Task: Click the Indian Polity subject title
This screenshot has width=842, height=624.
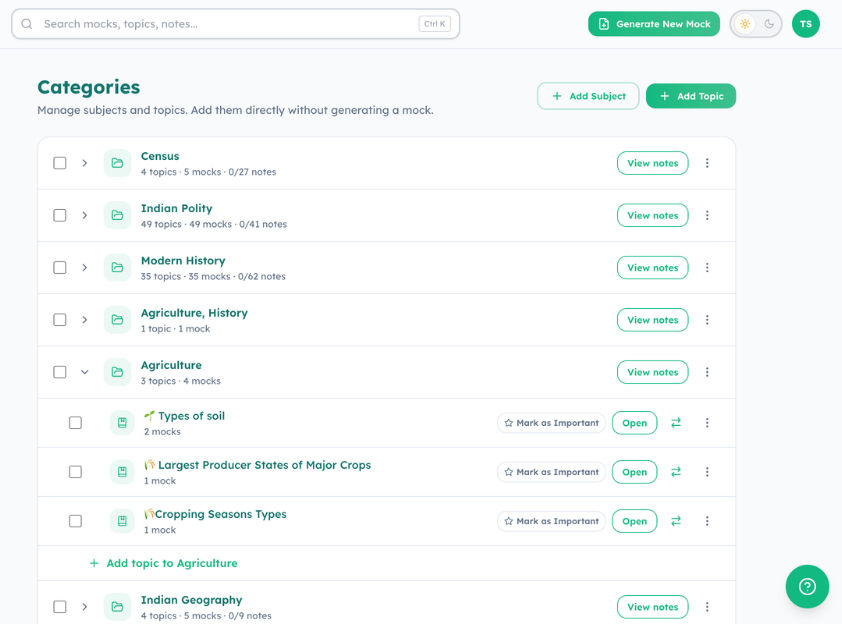Action: pos(177,208)
